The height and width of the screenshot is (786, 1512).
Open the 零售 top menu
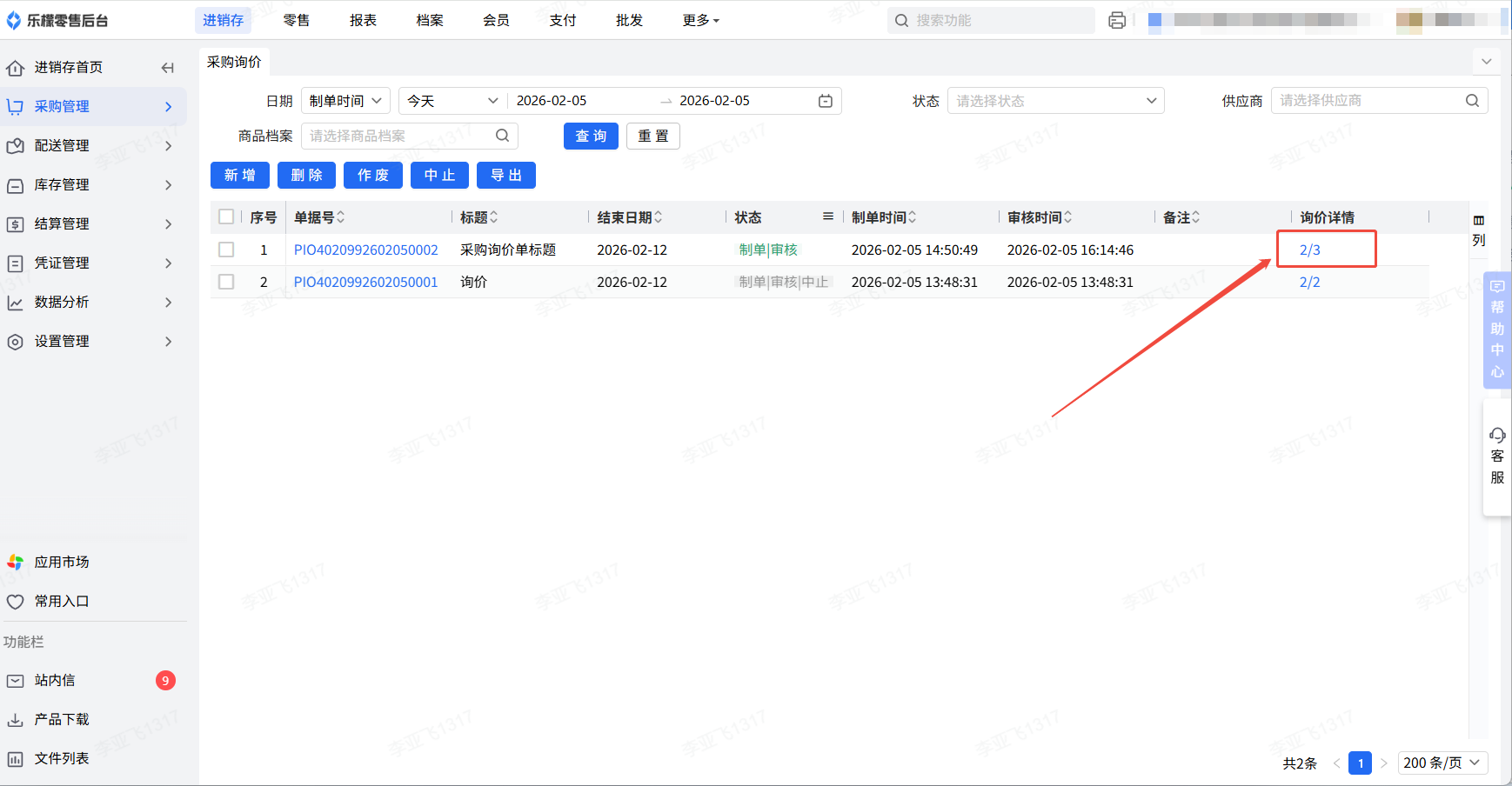[x=297, y=20]
